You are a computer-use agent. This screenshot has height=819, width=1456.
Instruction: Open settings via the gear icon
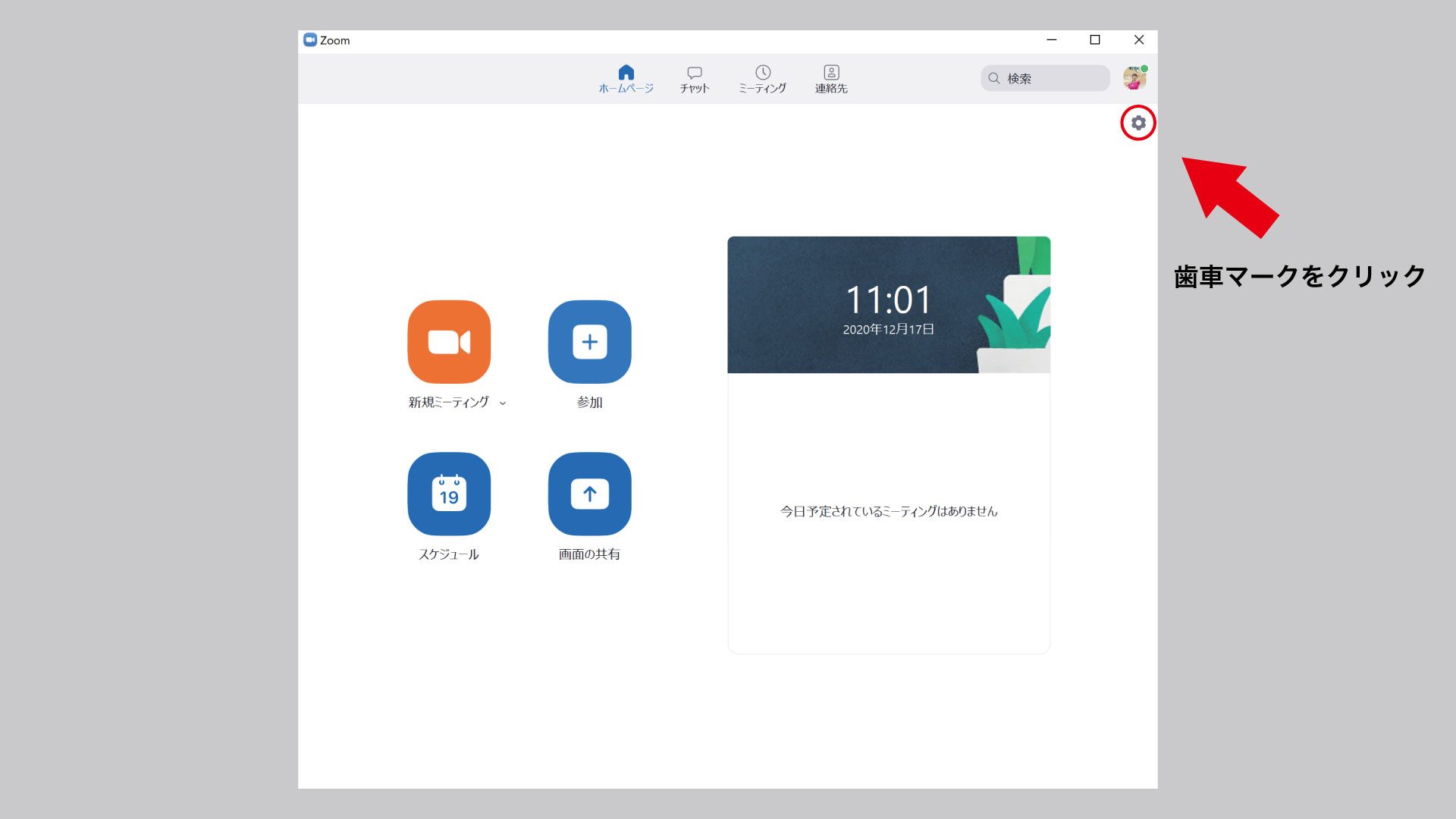coord(1138,123)
